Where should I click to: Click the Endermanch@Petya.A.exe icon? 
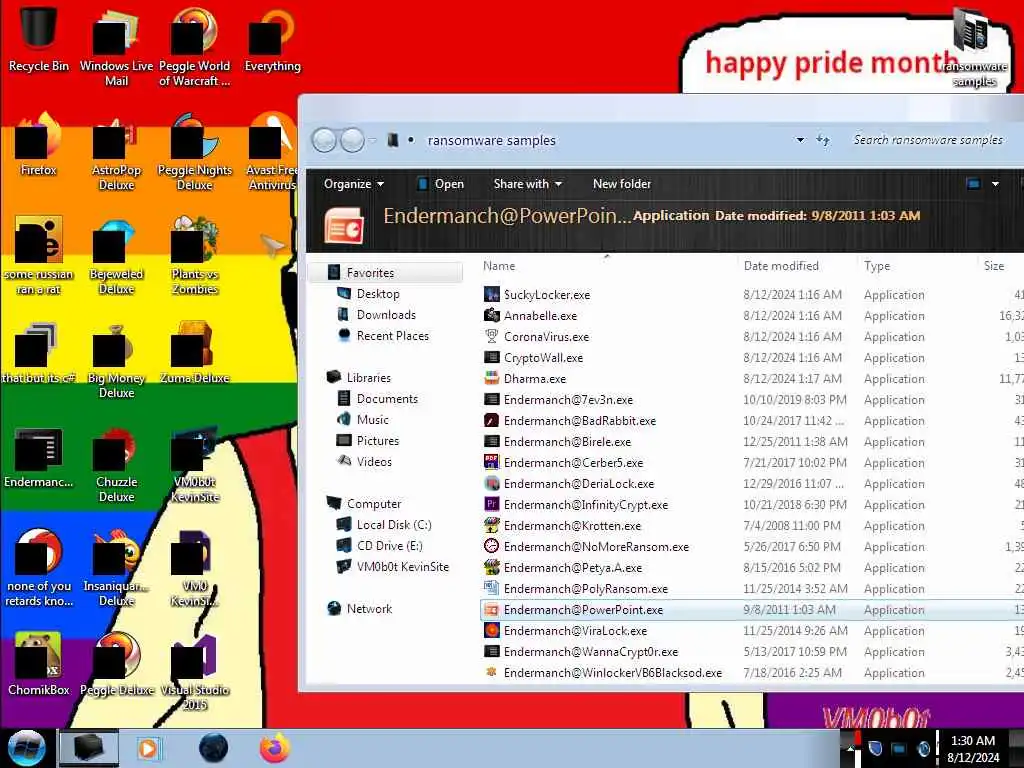491,568
